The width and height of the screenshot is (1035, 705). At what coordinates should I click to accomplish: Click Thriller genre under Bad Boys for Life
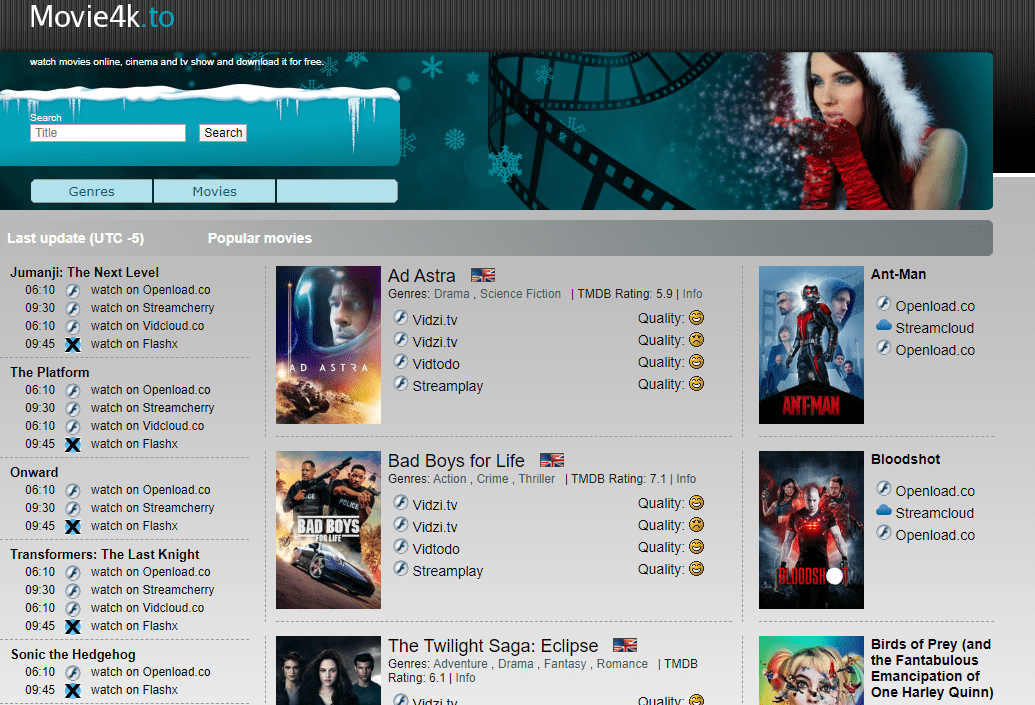click(537, 479)
